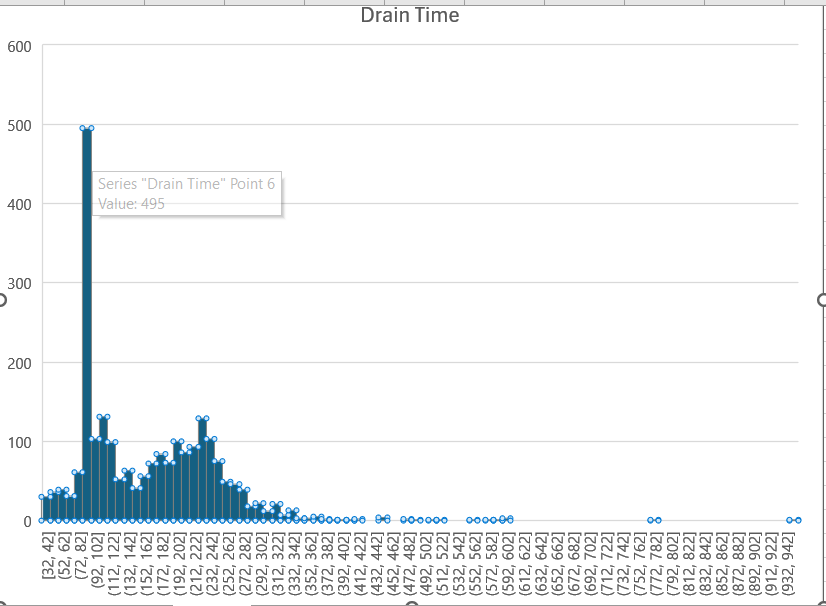This screenshot has height=606, width=826.
Task: Click the 500 value on the vertical axis
Action: point(19,126)
